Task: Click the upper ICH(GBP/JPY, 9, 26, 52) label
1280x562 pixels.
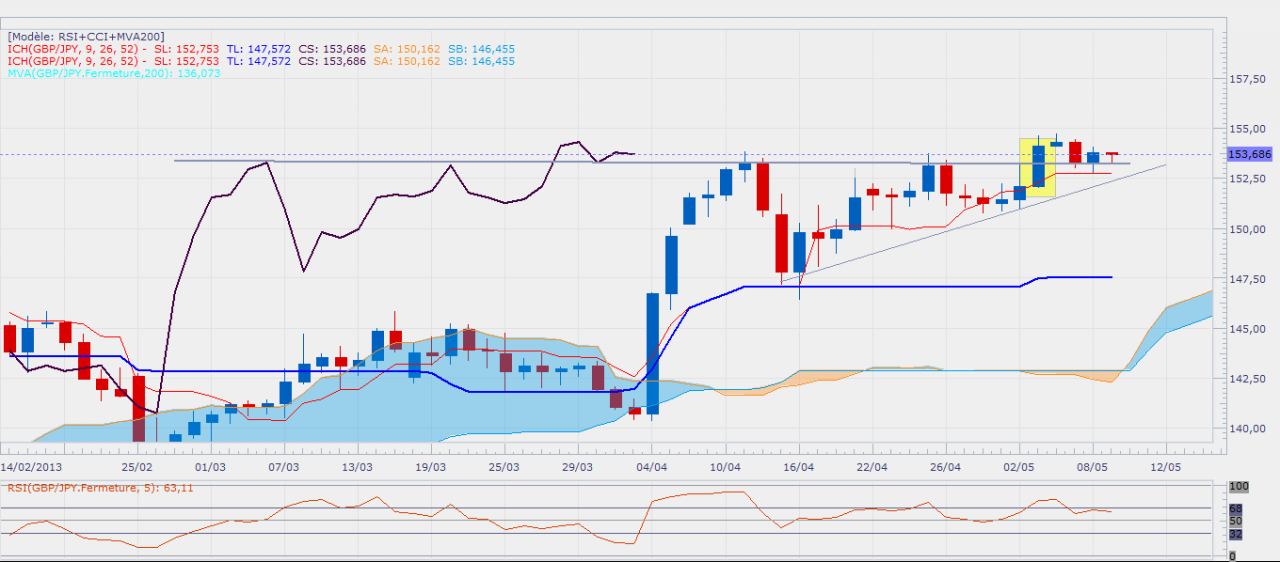Action: [78, 48]
